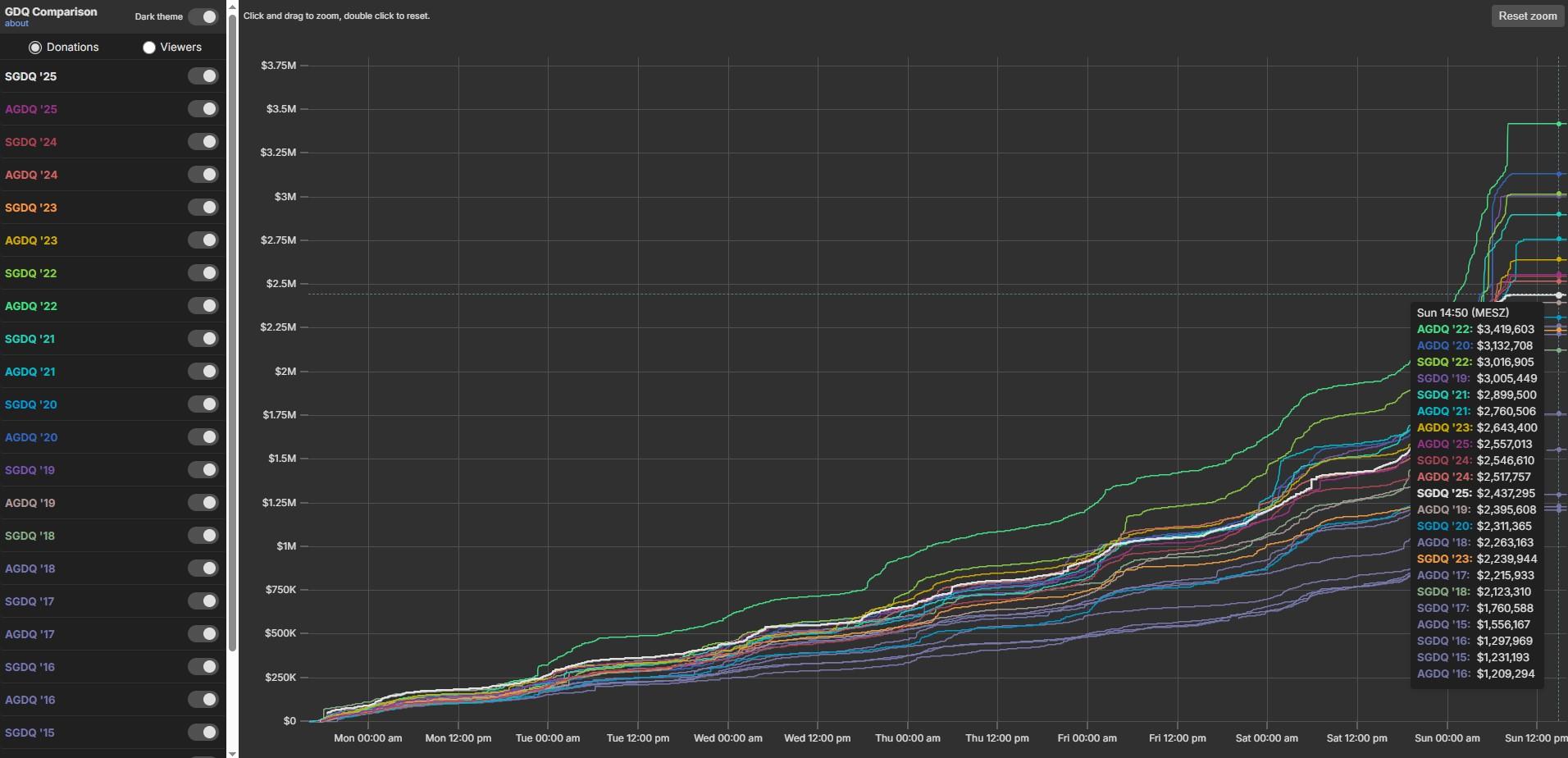Image resolution: width=1568 pixels, height=758 pixels.
Task: Click the AGDQ '22 sidebar label
Action: [30, 306]
